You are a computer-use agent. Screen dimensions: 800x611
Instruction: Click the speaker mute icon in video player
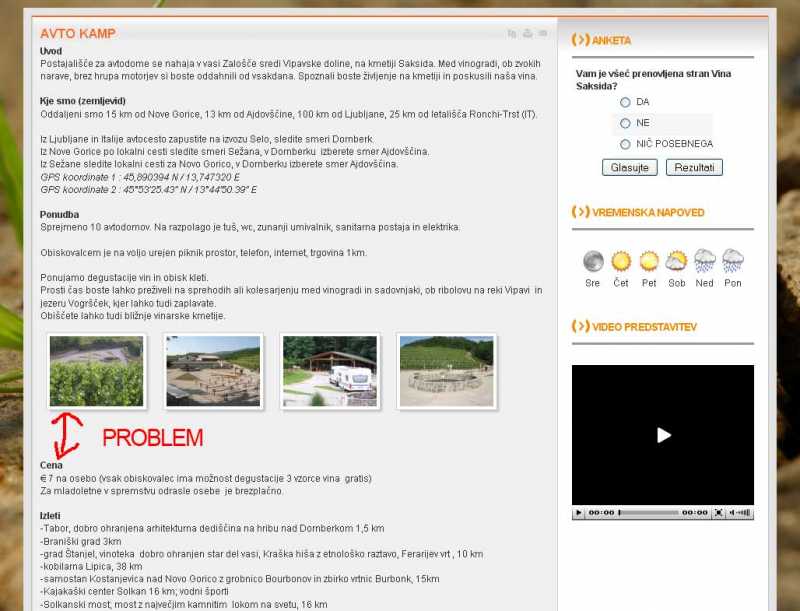coord(732,513)
